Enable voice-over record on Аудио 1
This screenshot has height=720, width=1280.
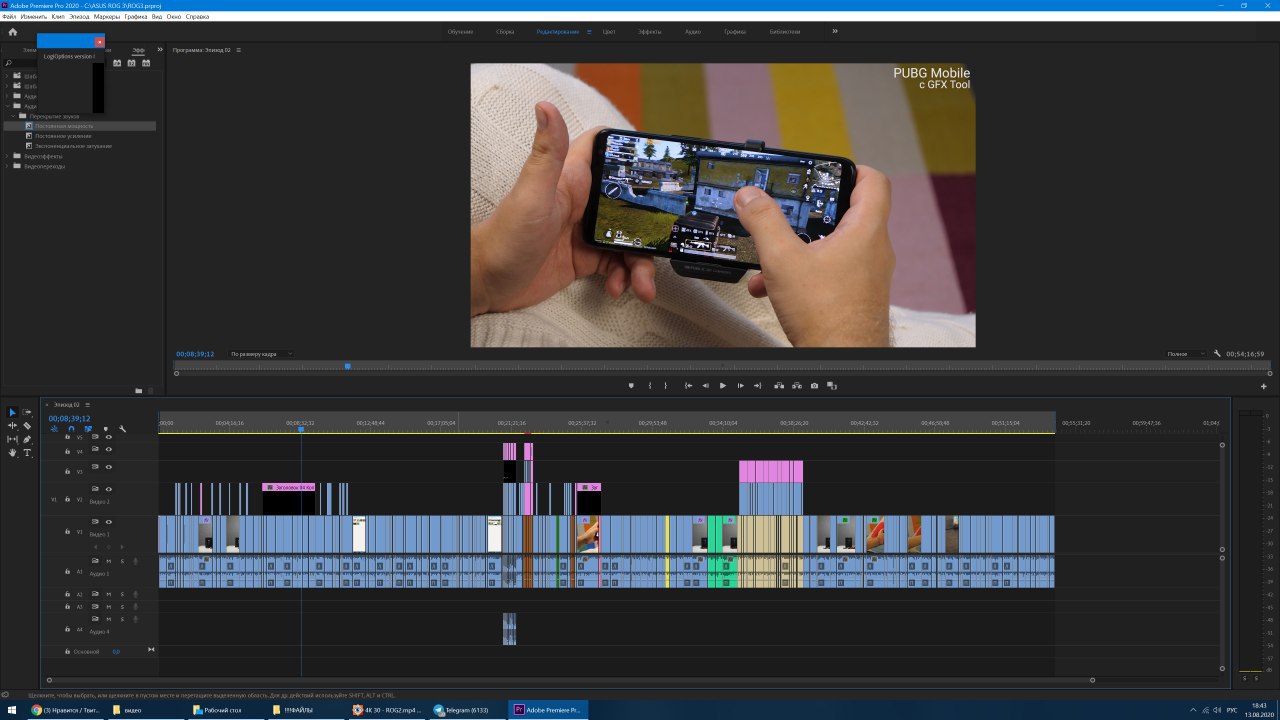pos(135,561)
